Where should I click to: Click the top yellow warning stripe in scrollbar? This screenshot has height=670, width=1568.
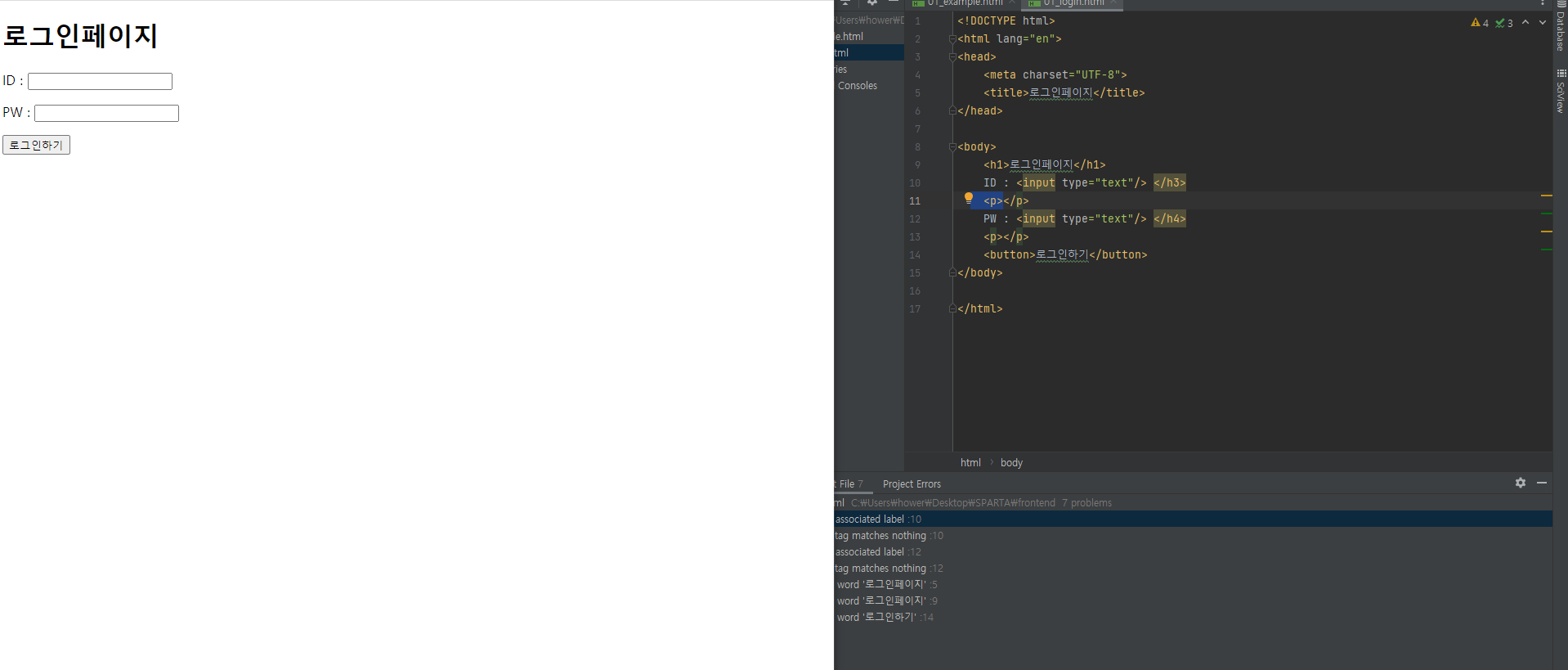[1546, 196]
